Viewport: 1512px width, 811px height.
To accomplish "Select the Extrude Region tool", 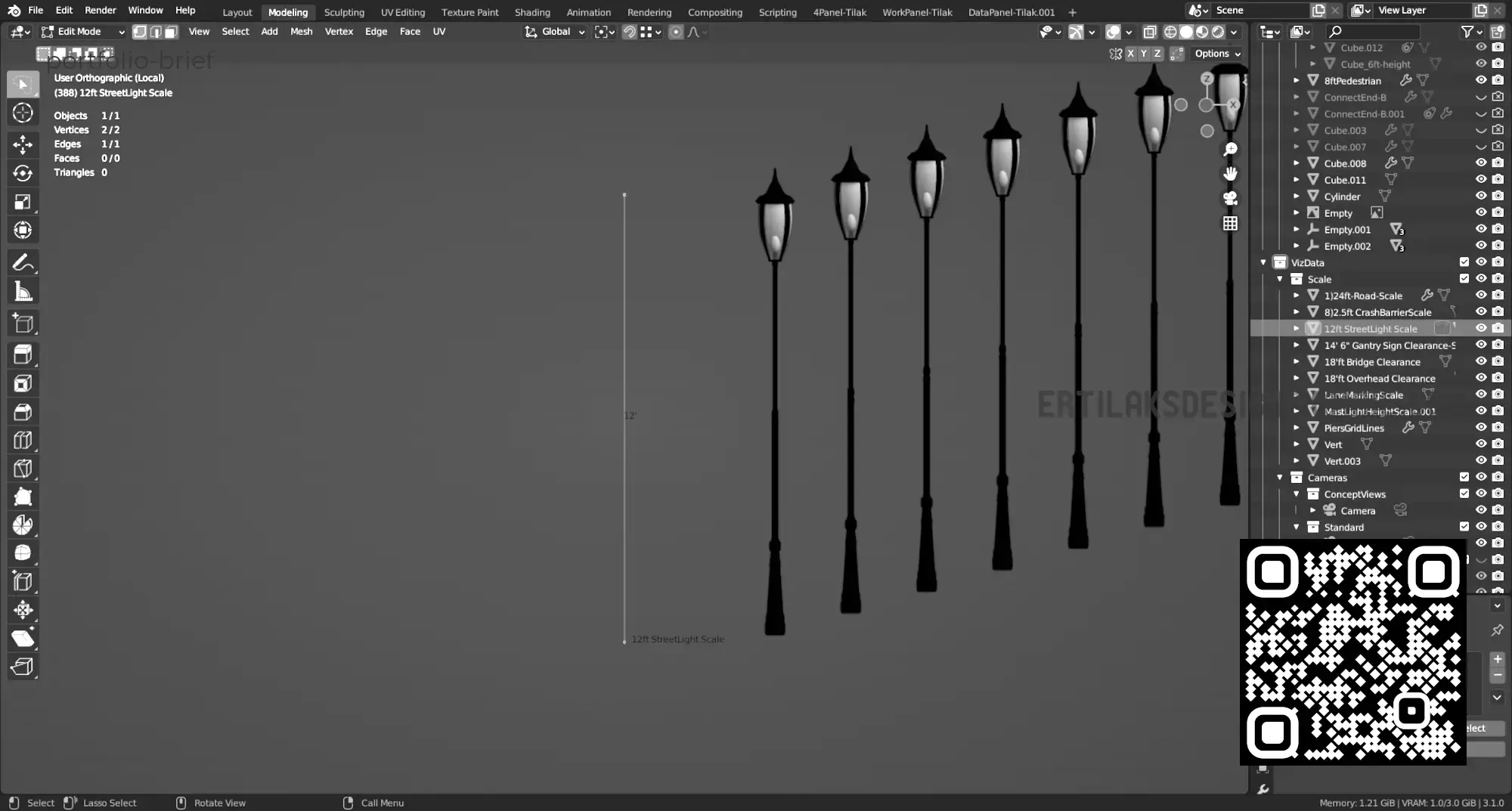I will coord(23,354).
